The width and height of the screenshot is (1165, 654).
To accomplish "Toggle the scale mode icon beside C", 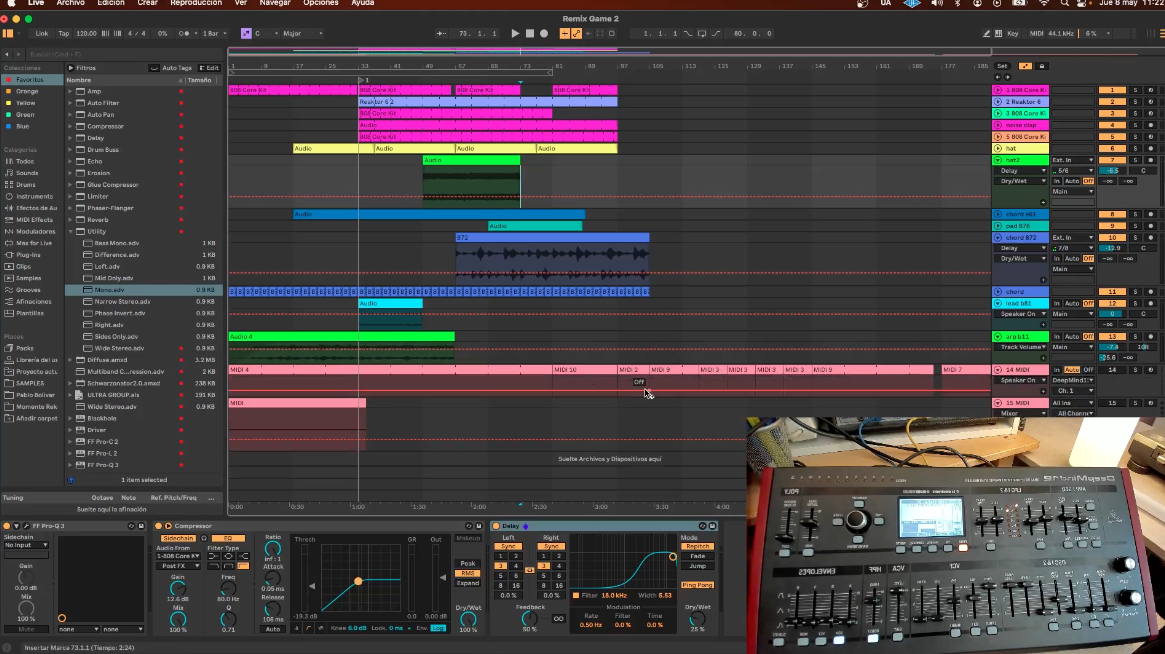I will pos(246,33).
